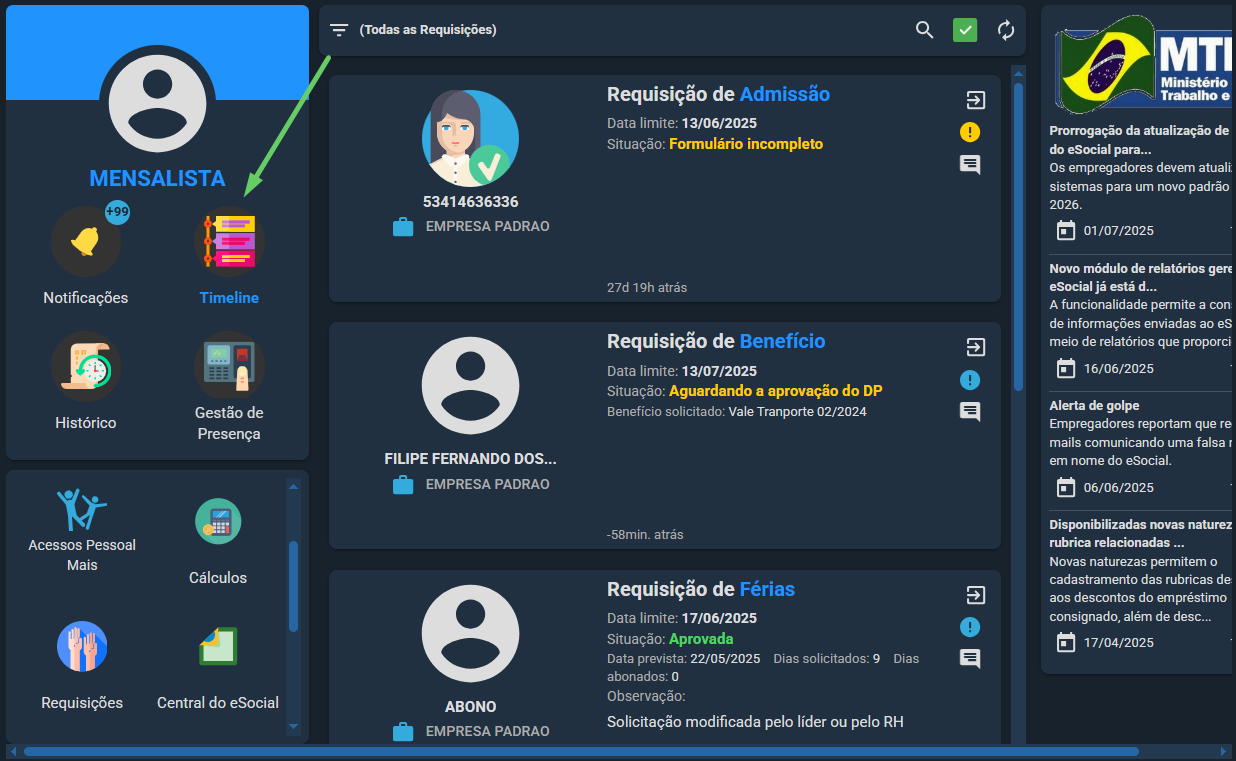The width and height of the screenshot is (1236, 761).
Task: Open news 'Disponibilizadas novas naturezas'
Action: (1140, 533)
